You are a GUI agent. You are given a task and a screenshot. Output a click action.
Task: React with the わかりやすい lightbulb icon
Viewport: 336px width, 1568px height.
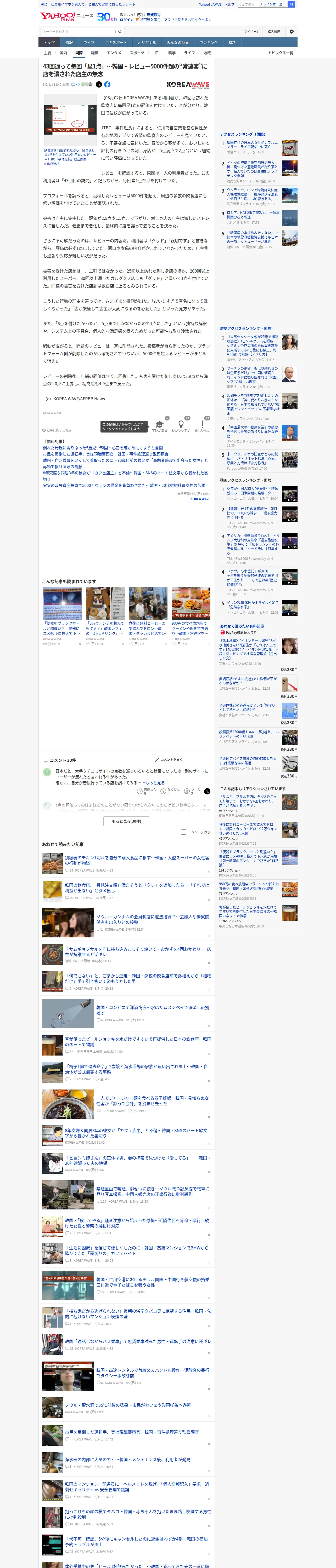[x=181, y=424]
